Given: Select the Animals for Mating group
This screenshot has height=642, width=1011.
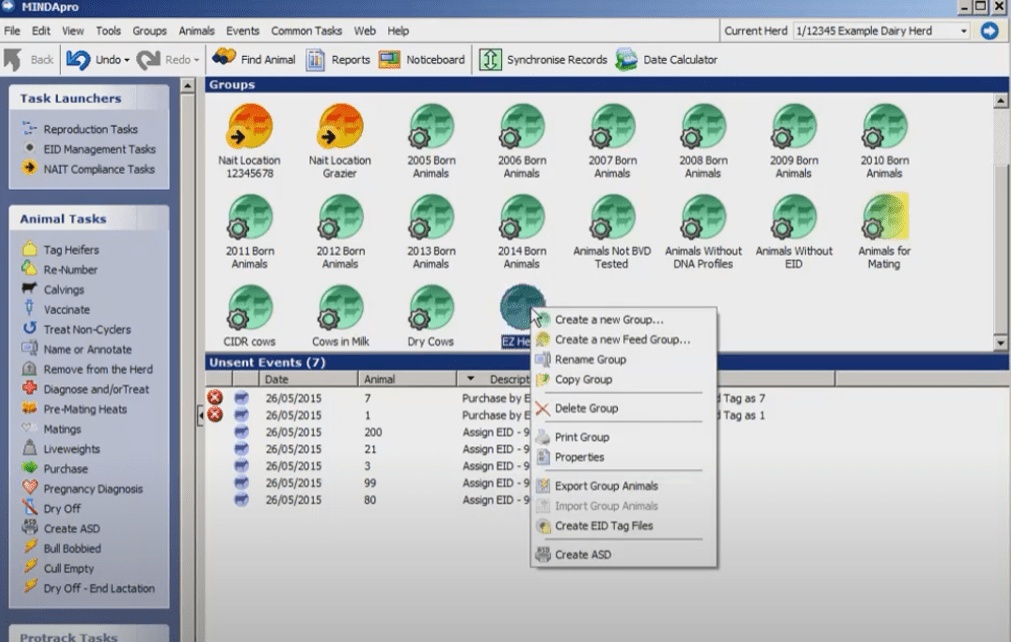Looking at the screenshot, I should (x=884, y=231).
